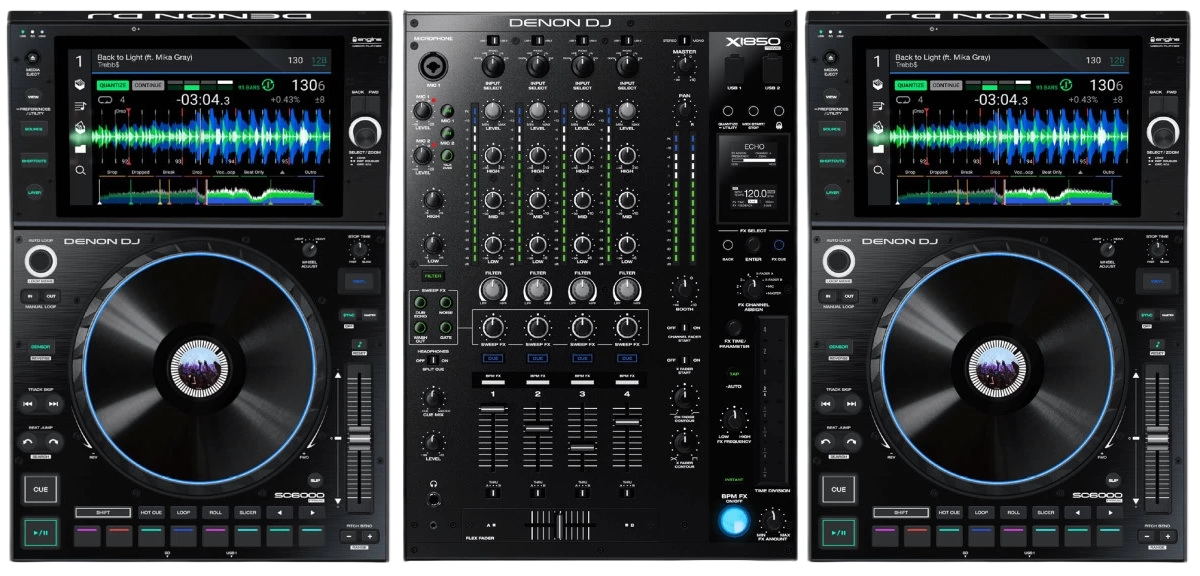Select SLICER pad mode on right deck
This screenshot has width=1200, height=576.
pos(1046,512)
